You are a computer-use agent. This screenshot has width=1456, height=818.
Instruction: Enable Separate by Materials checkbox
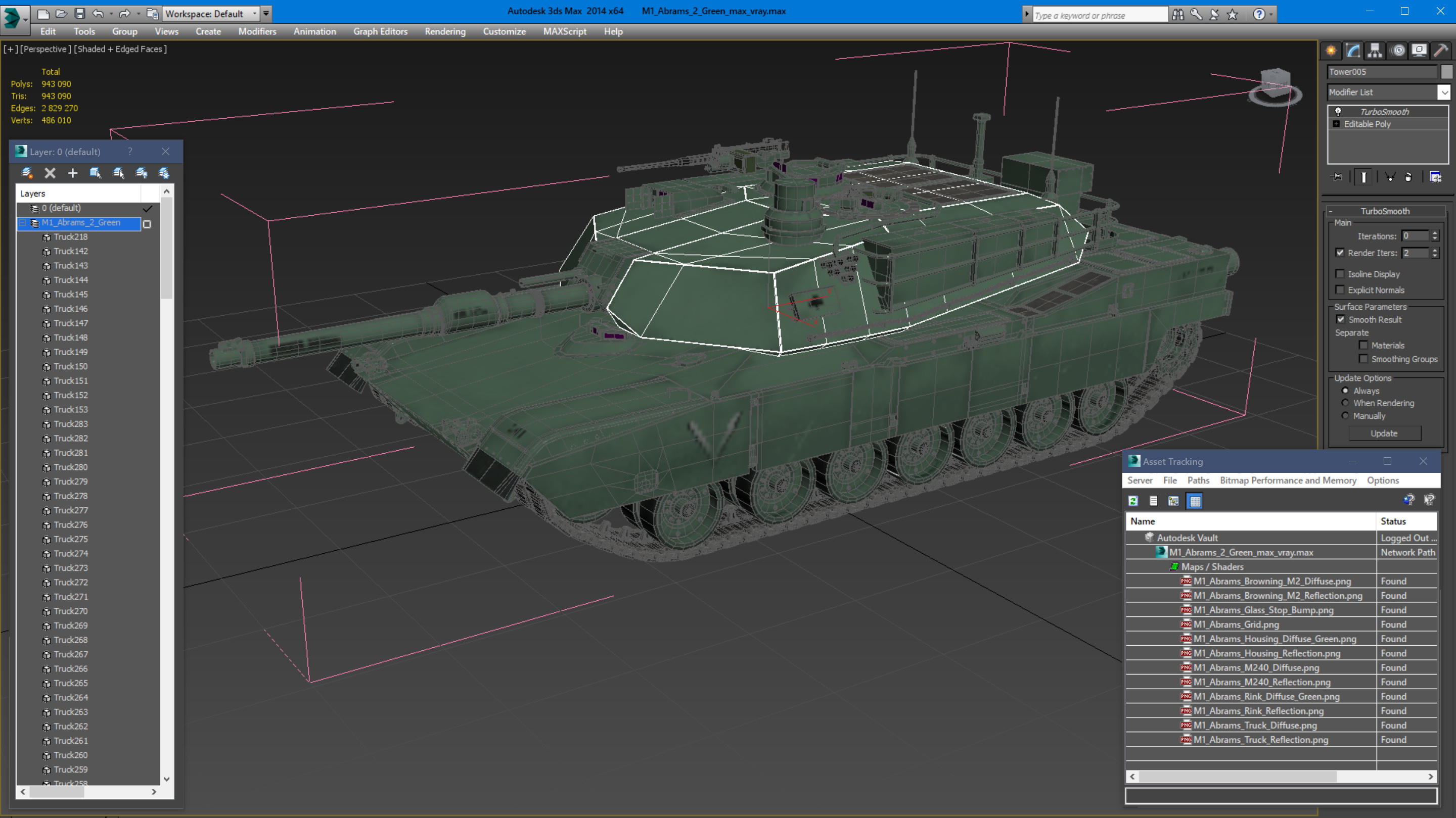click(x=1363, y=345)
